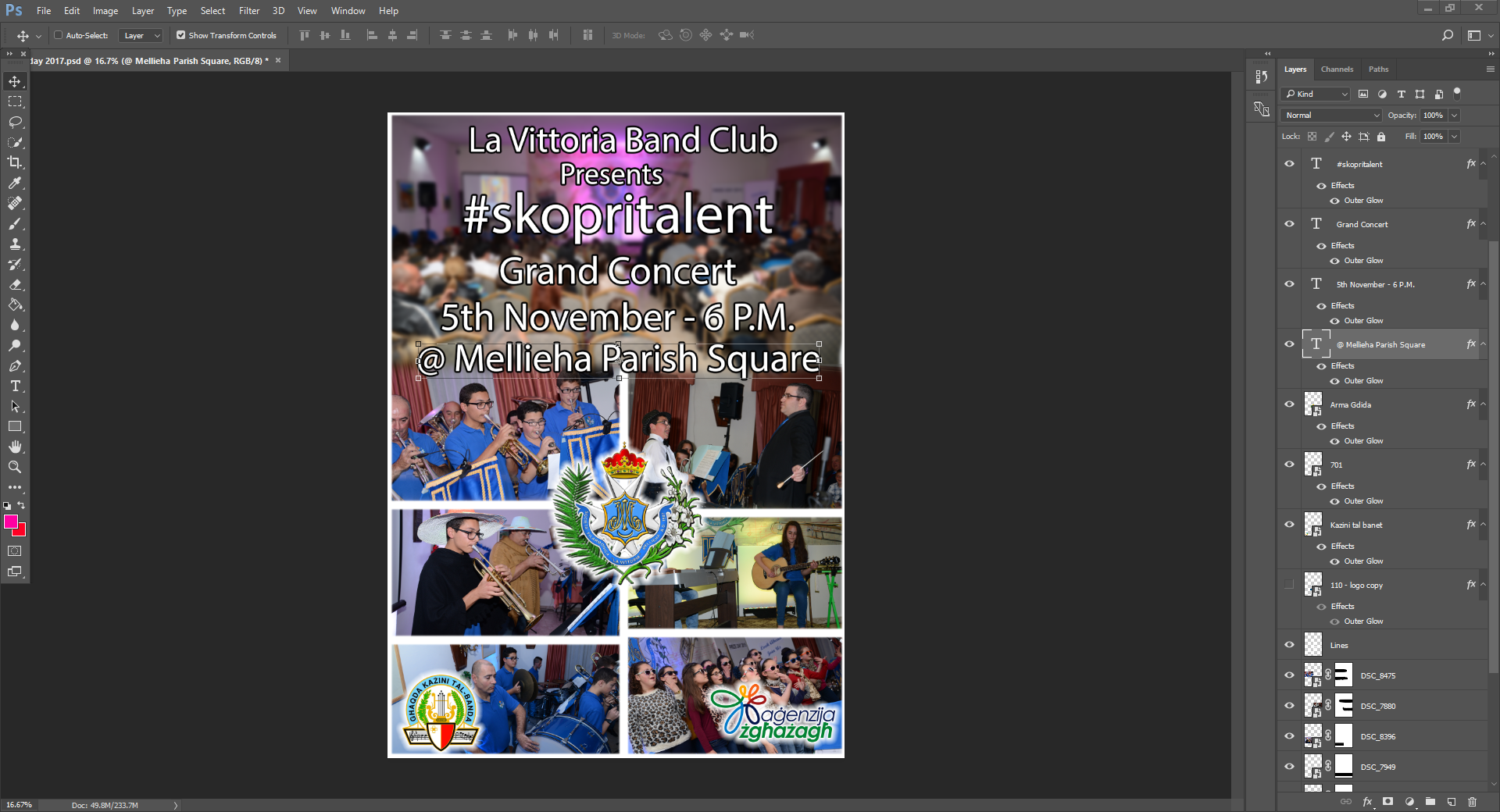Image resolution: width=1500 pixels, height=812 pixels.
Task: Select the Quick Selection tool
Action: [x=15, y=143]
